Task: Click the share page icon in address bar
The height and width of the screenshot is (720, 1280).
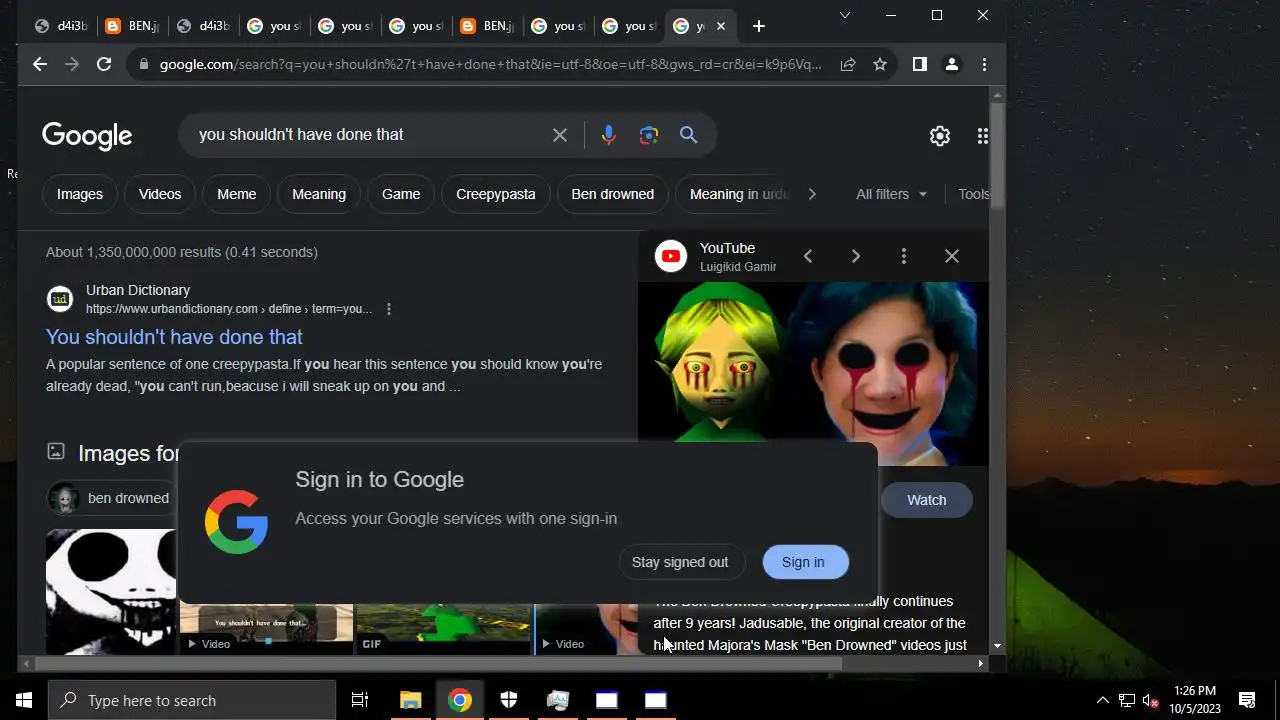Action: pyautogui.click(x=848, y=64)
